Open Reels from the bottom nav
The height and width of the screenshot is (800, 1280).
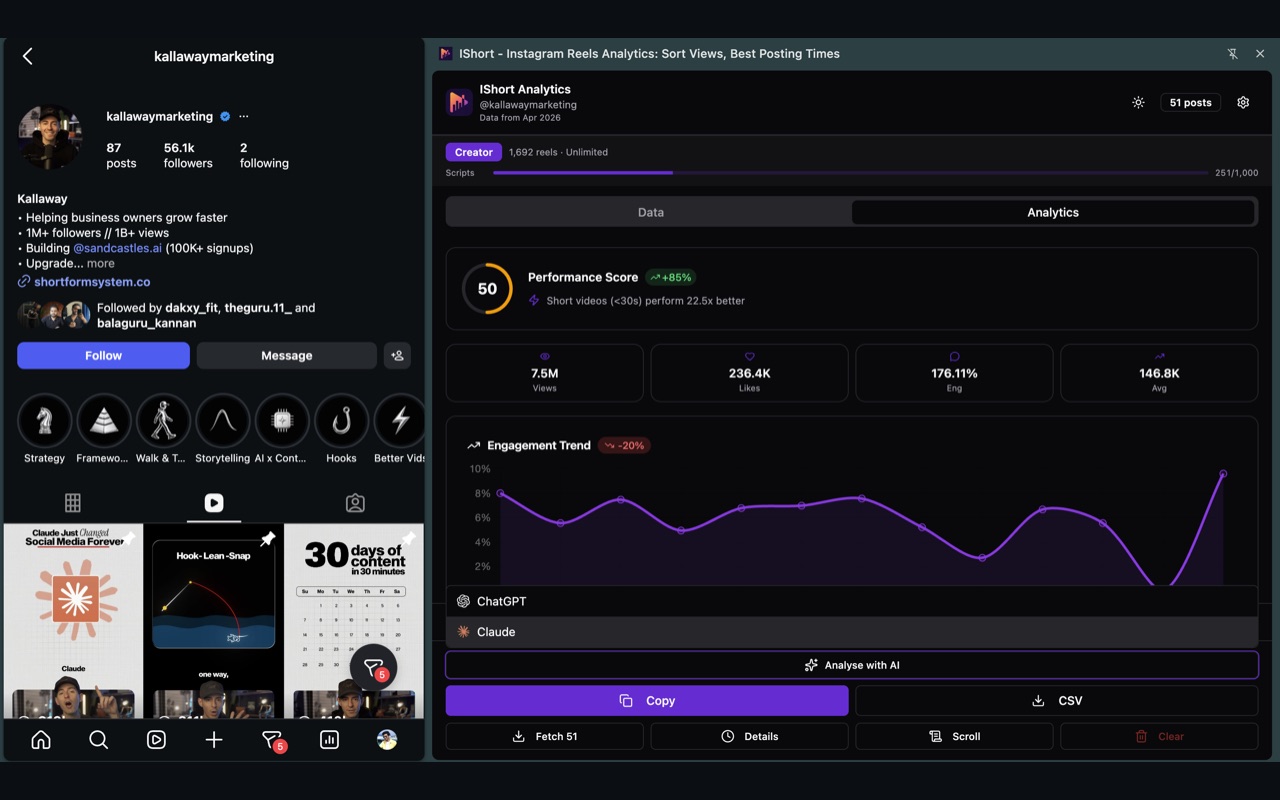(156, 740)
